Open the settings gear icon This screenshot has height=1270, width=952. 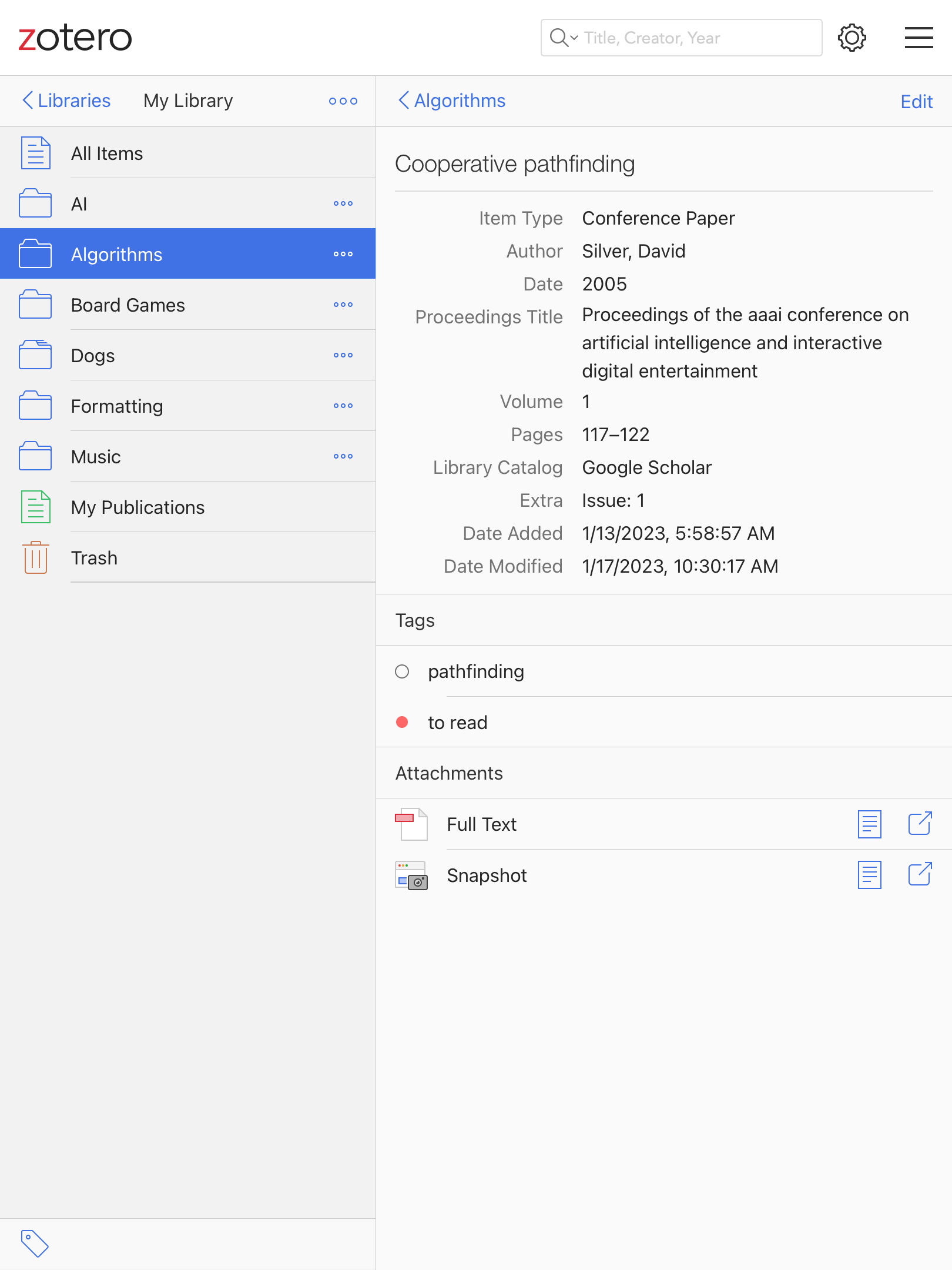(852, 38)
